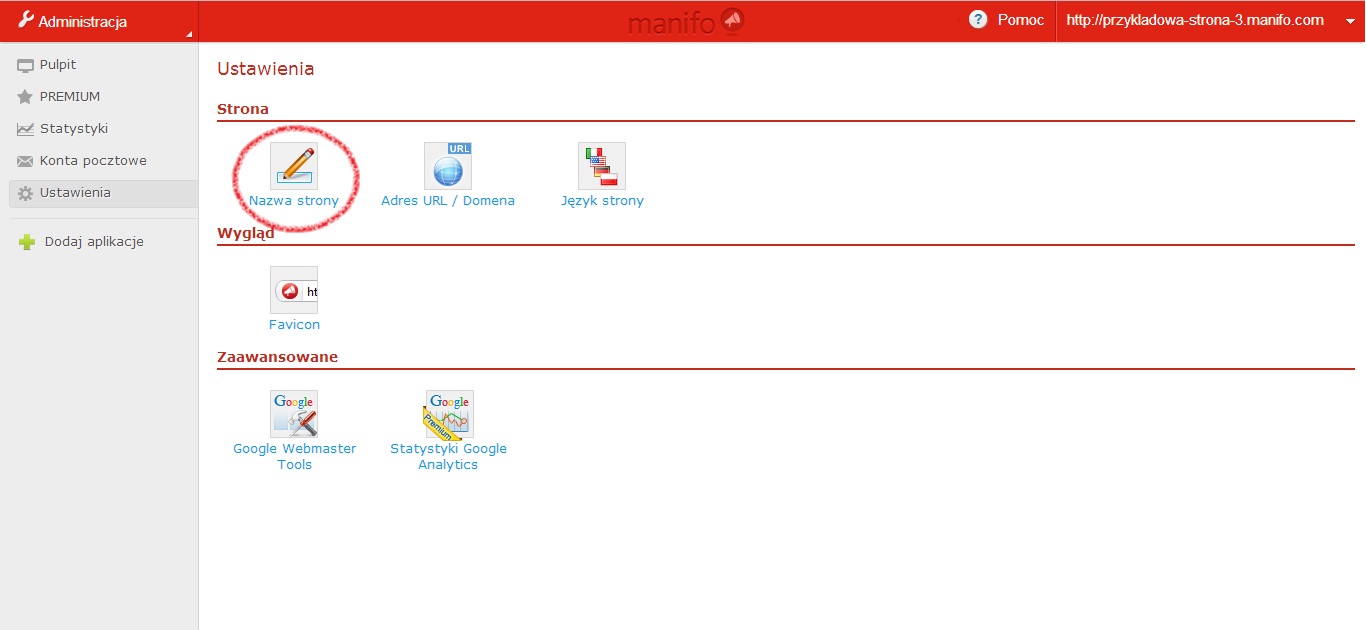The image size is (1366, 630).
Task: Click the Nazwa strony pencil icon
Action: pos(294,166)
